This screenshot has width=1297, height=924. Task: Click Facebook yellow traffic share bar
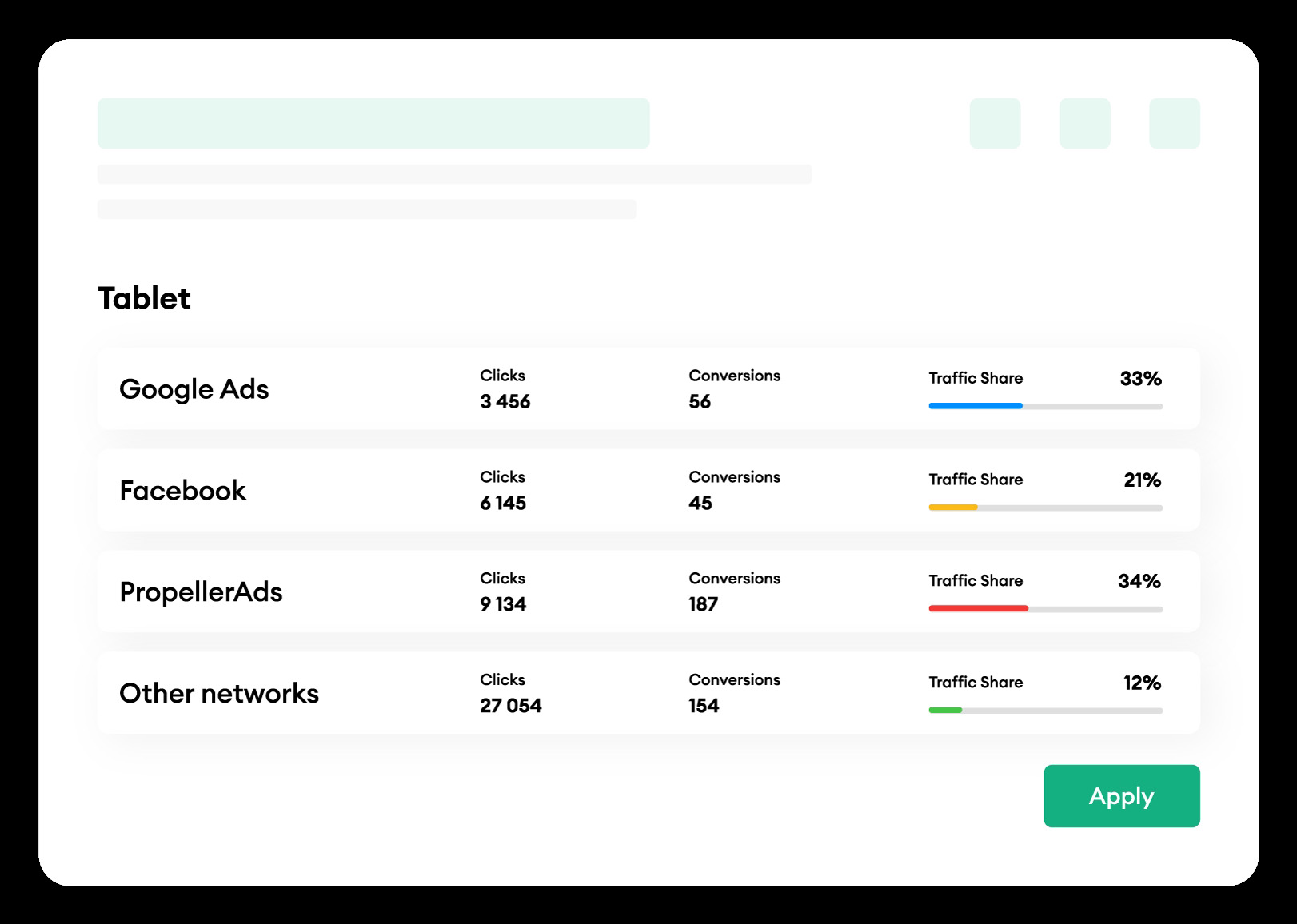[x=953, y=508]
